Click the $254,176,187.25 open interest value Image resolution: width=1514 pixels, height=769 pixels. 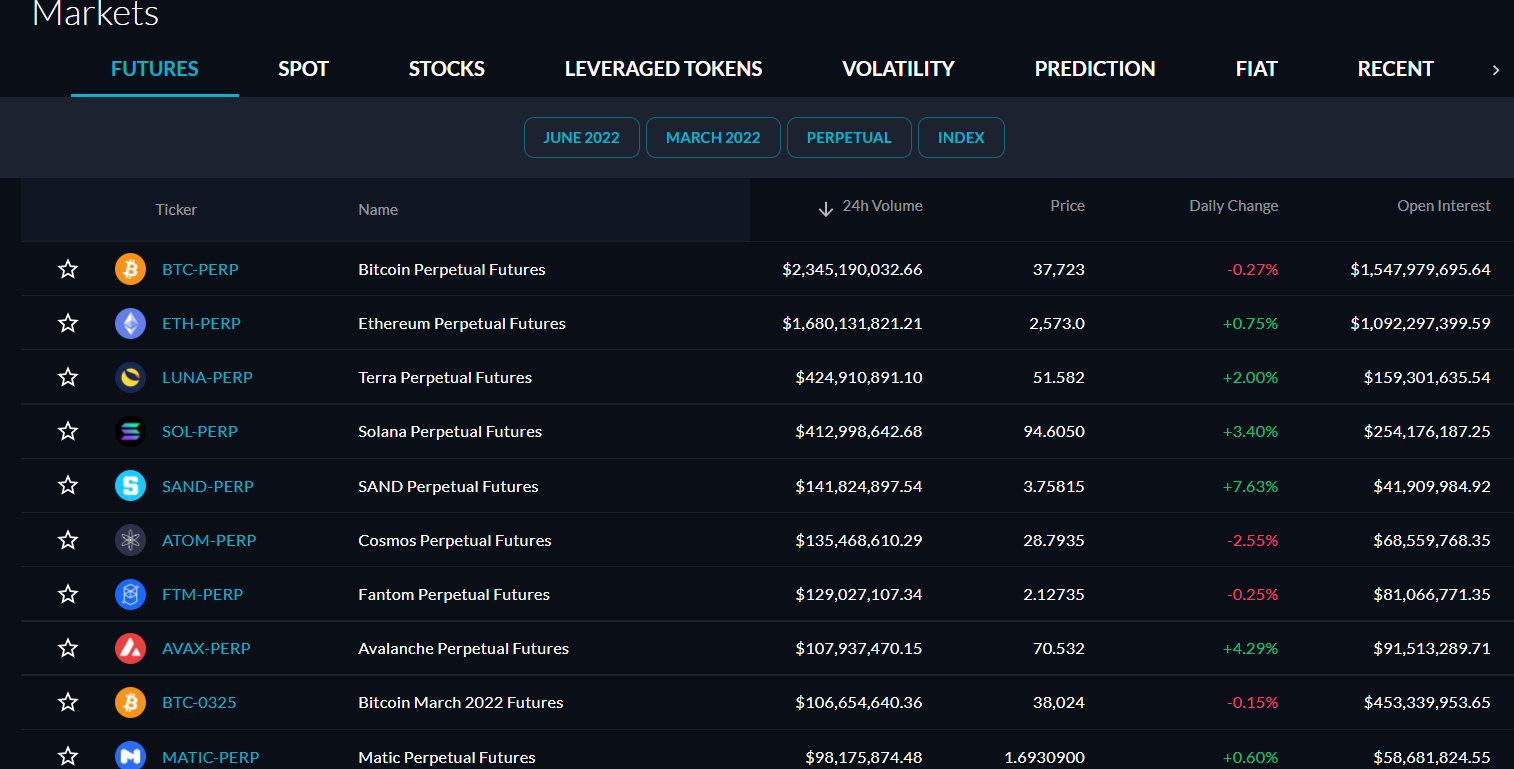(1427, 431)
